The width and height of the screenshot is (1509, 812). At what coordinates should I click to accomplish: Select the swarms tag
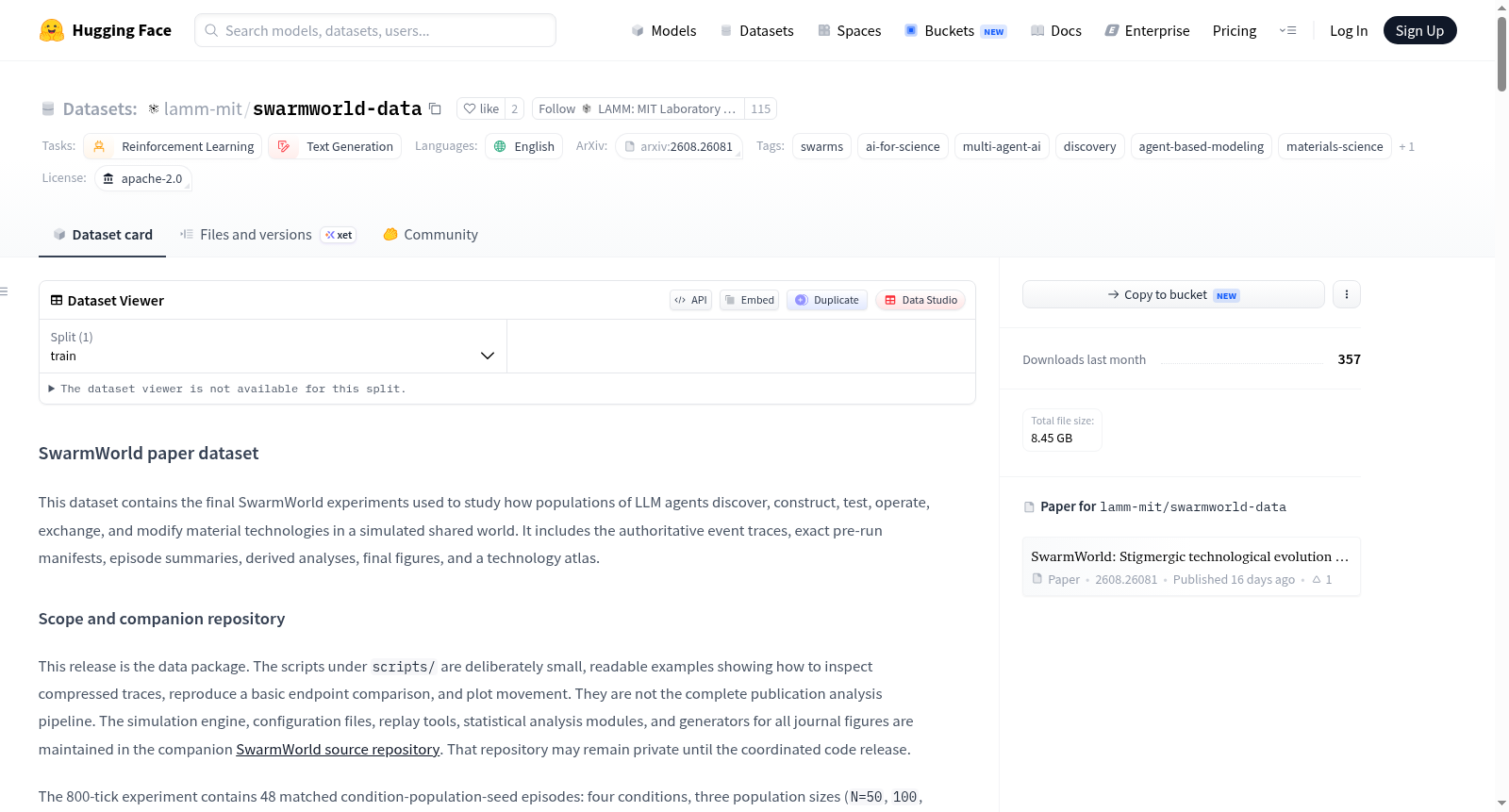(x=822, y=146)
